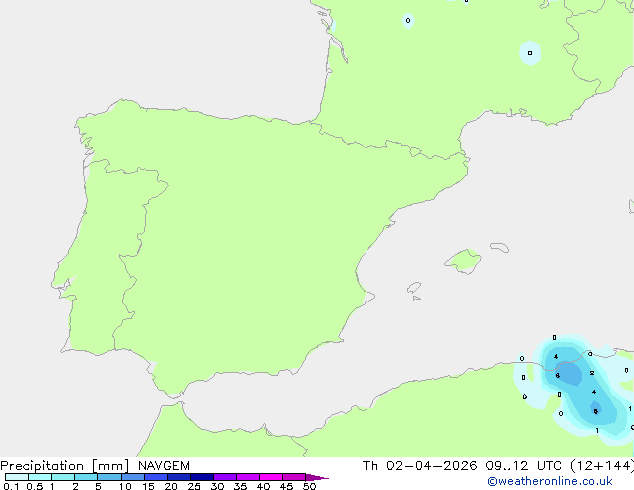Click the legend value '15'

tap(148, 486)
